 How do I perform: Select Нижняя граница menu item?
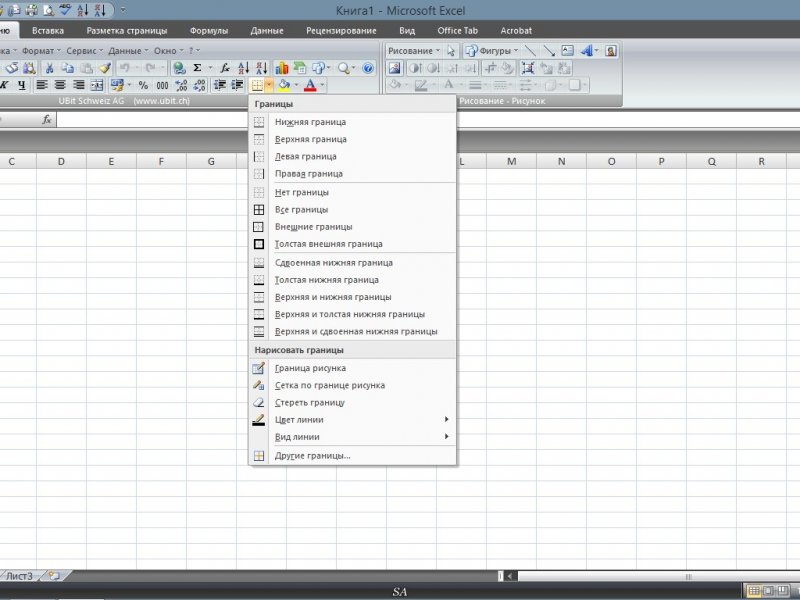(352, 122)
